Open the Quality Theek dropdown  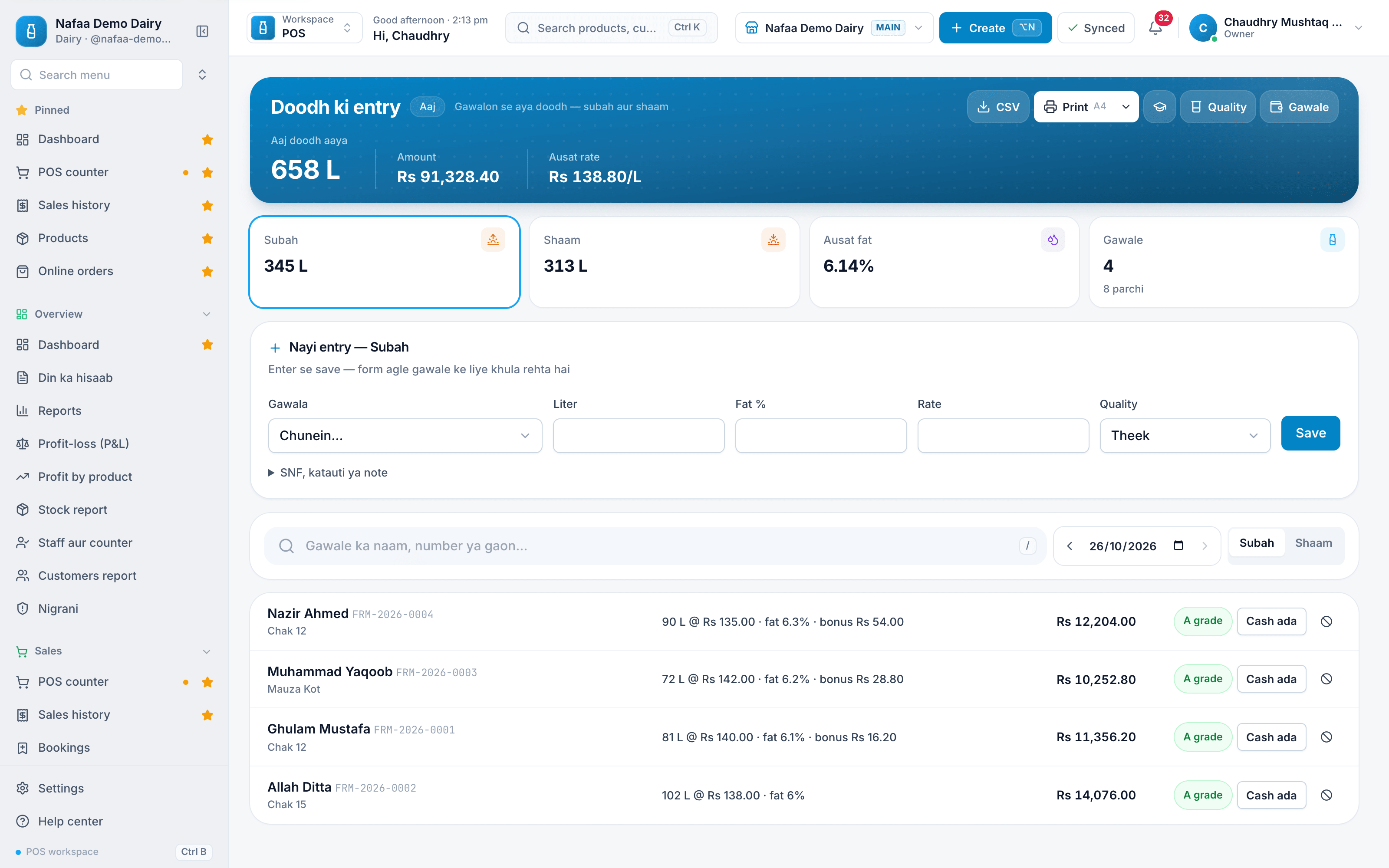click(x=1185, y=436)
